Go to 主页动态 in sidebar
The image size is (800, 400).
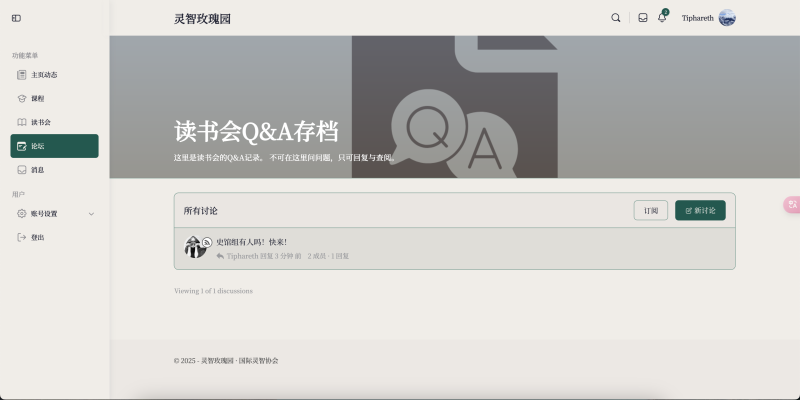tap(55, 75)
